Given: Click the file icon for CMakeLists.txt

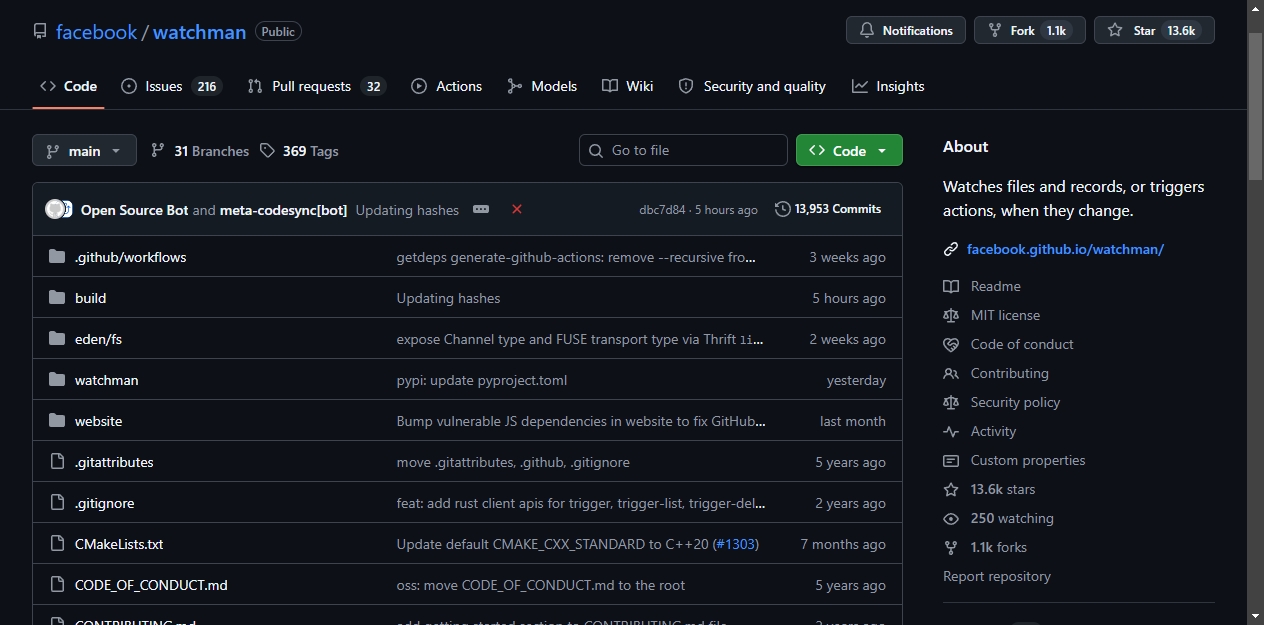Looking at the screenshot, I should pyautogui.click(x=57, y=544).
